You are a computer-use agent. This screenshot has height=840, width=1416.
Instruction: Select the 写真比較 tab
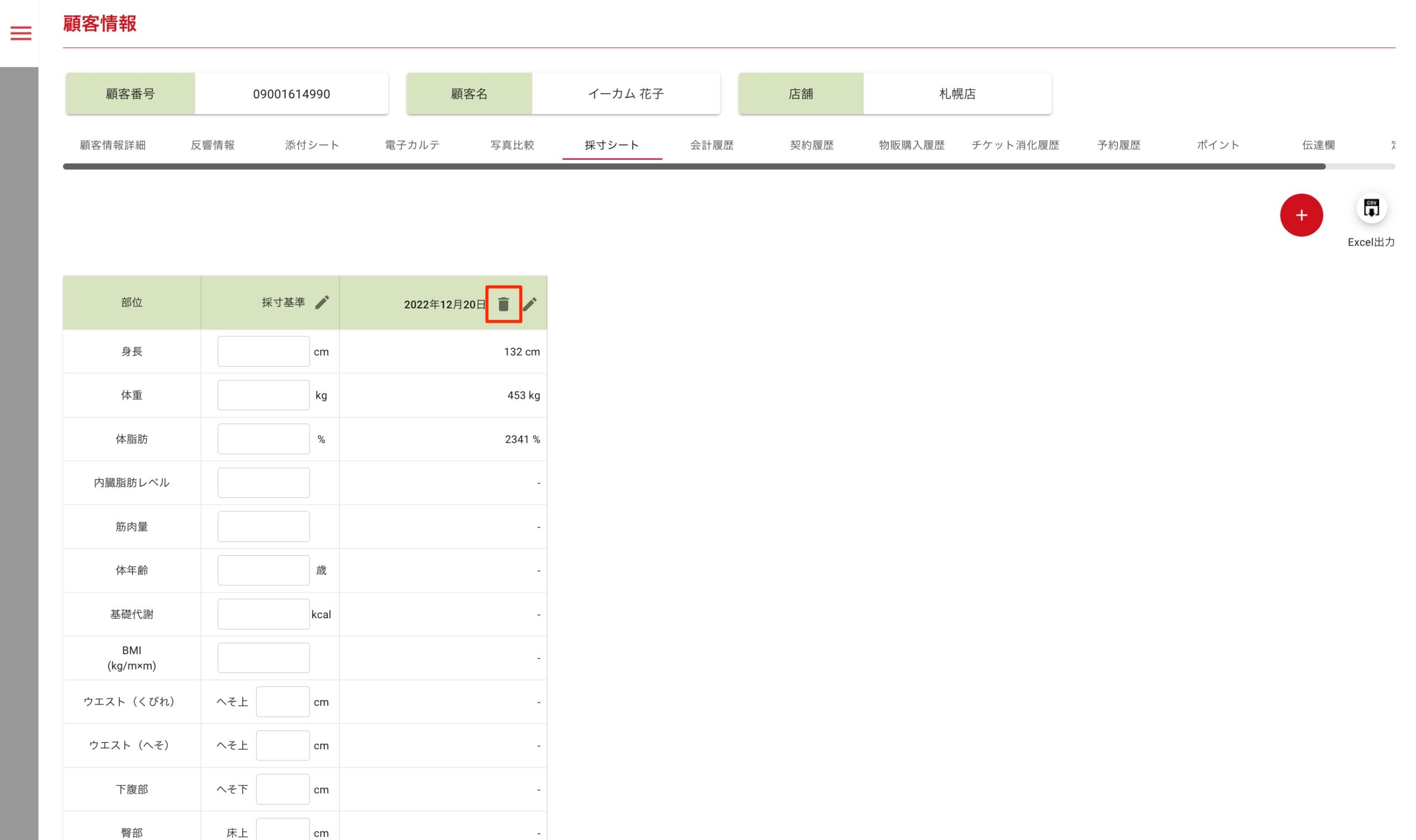click(x=512, y=145)
